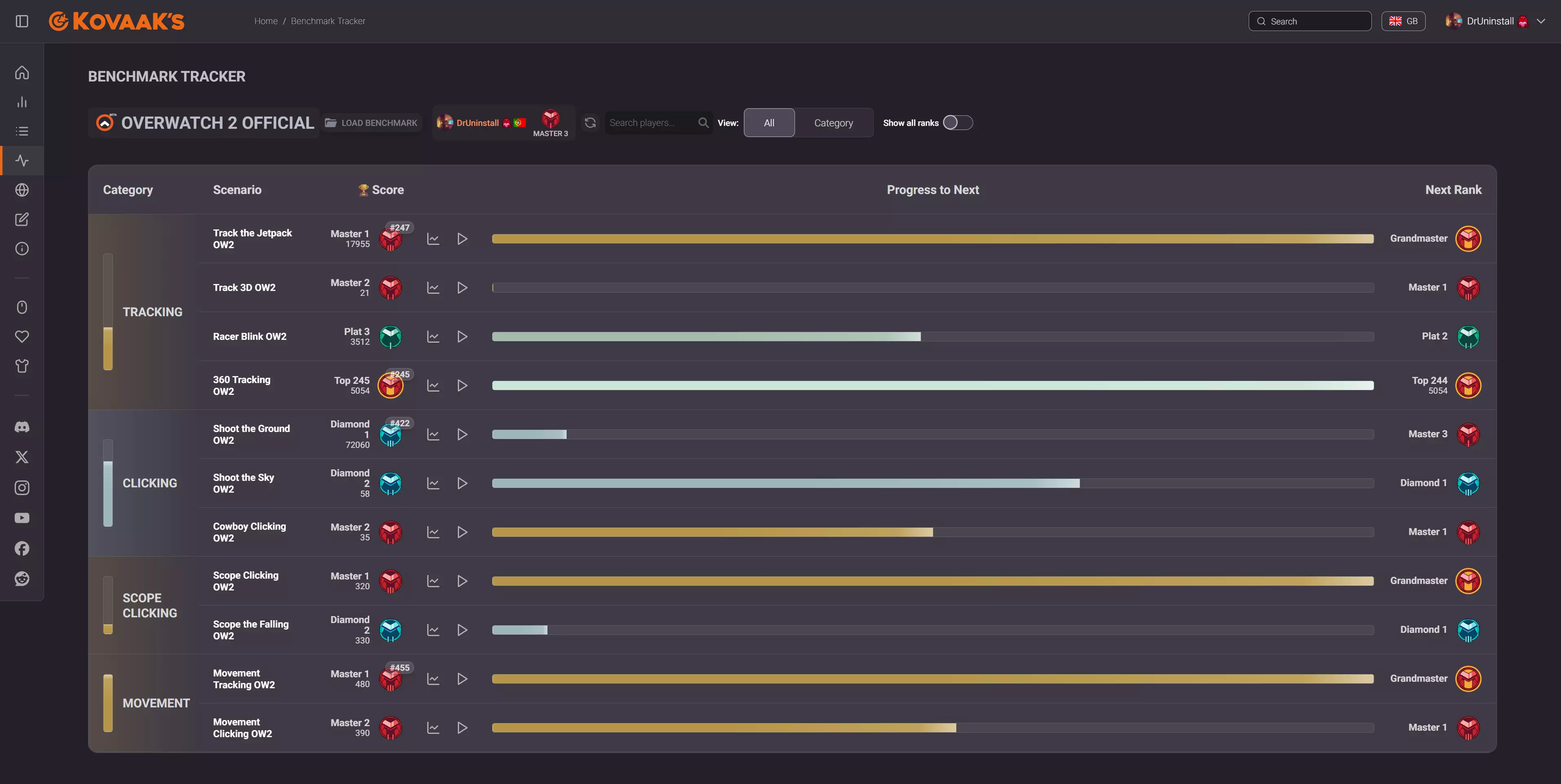1561x784 pixels.
Task: Select the All view tab
Action: (x=768, y=123)
